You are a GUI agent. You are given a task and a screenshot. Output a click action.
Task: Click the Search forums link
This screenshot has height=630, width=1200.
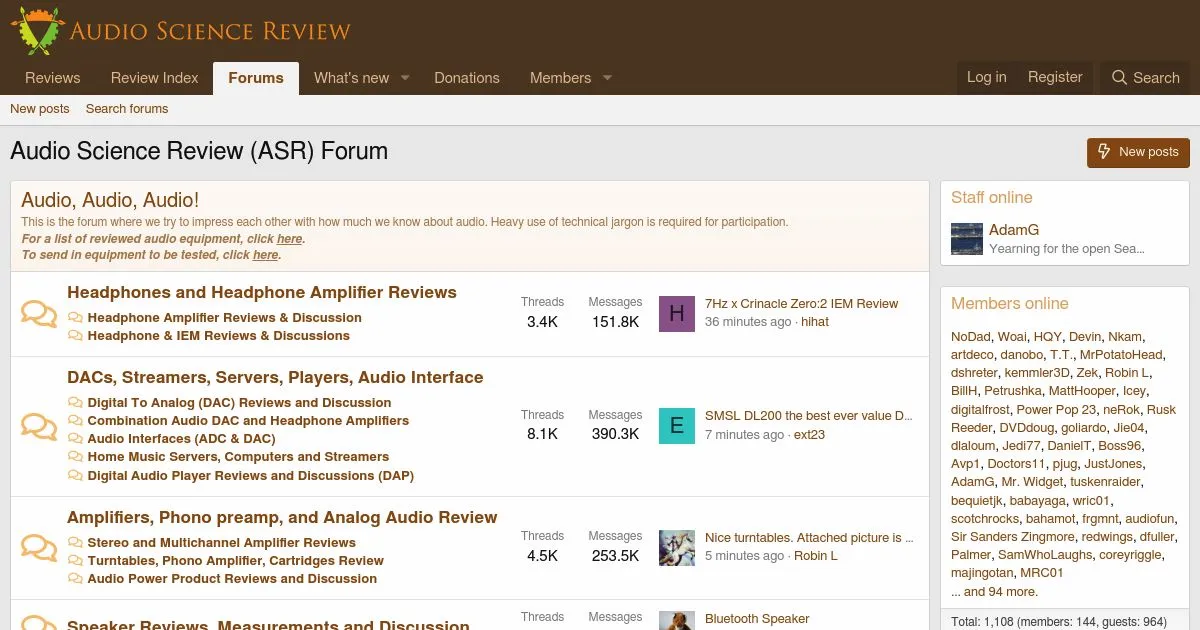pyautogui.click(x=127, y=109)
